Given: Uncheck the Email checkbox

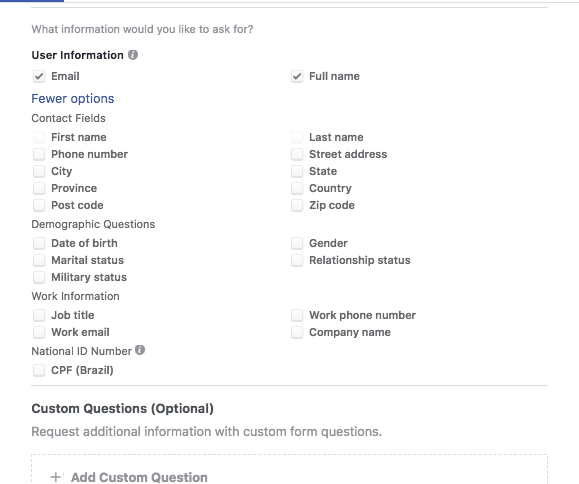Looking at the screenshot, I should coord(39,76).
